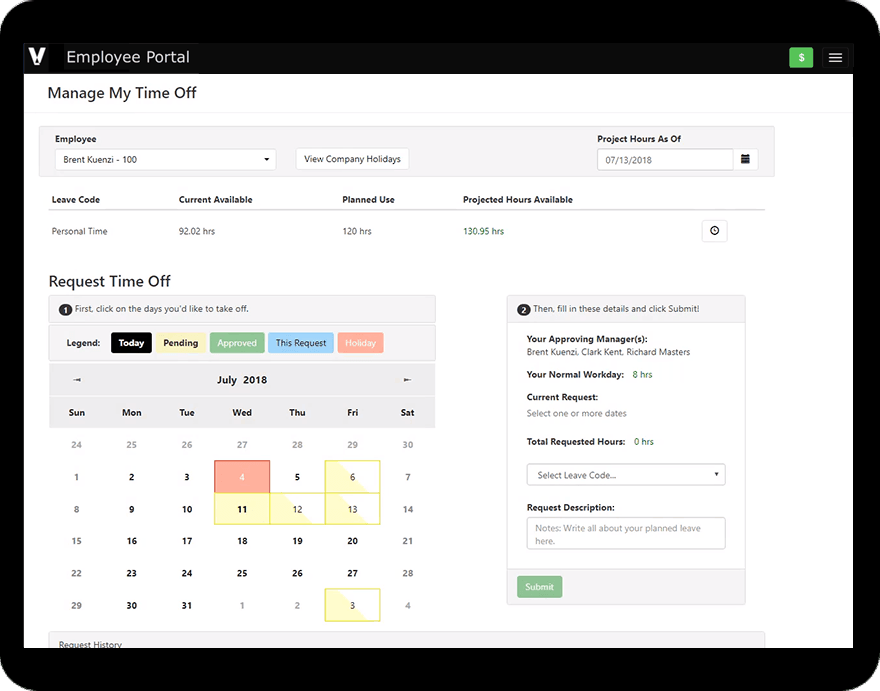Open the Leave Code dropdown caret
The width and height of the screenshot is (880, 691).
tap(717, 475)
